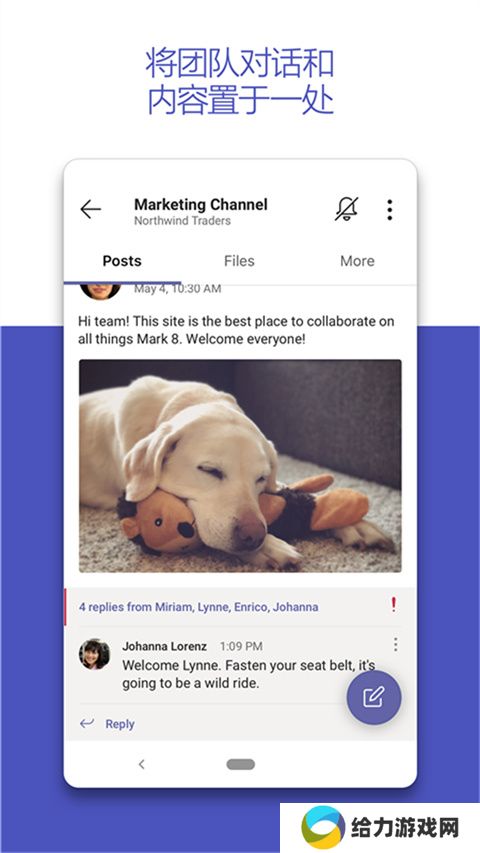
Task: Tap the back arrow beside Marketing Channel
Action: (x=90, y=209)
